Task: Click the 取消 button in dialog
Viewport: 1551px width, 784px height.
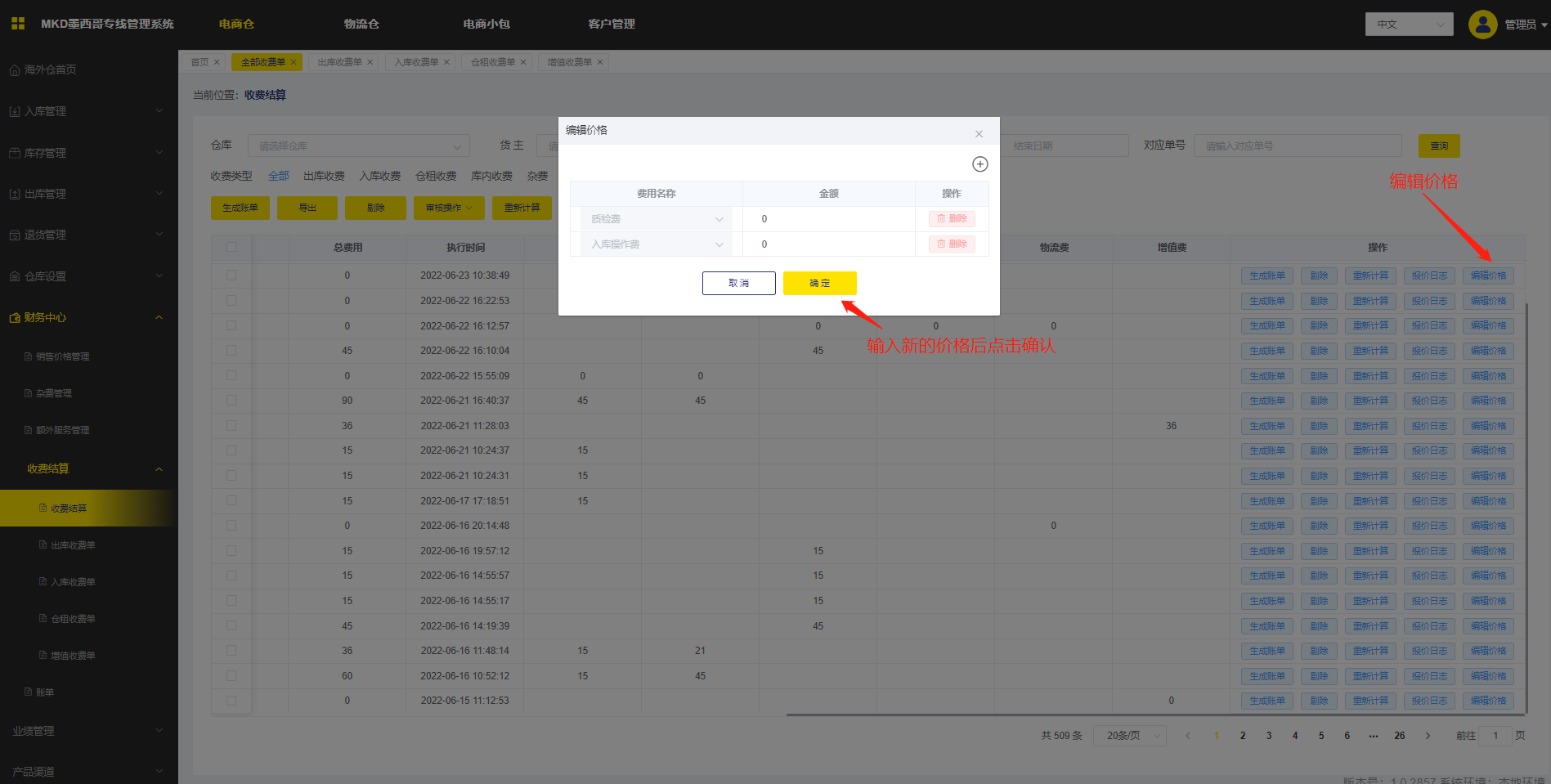Action: [x=738, y=283]
